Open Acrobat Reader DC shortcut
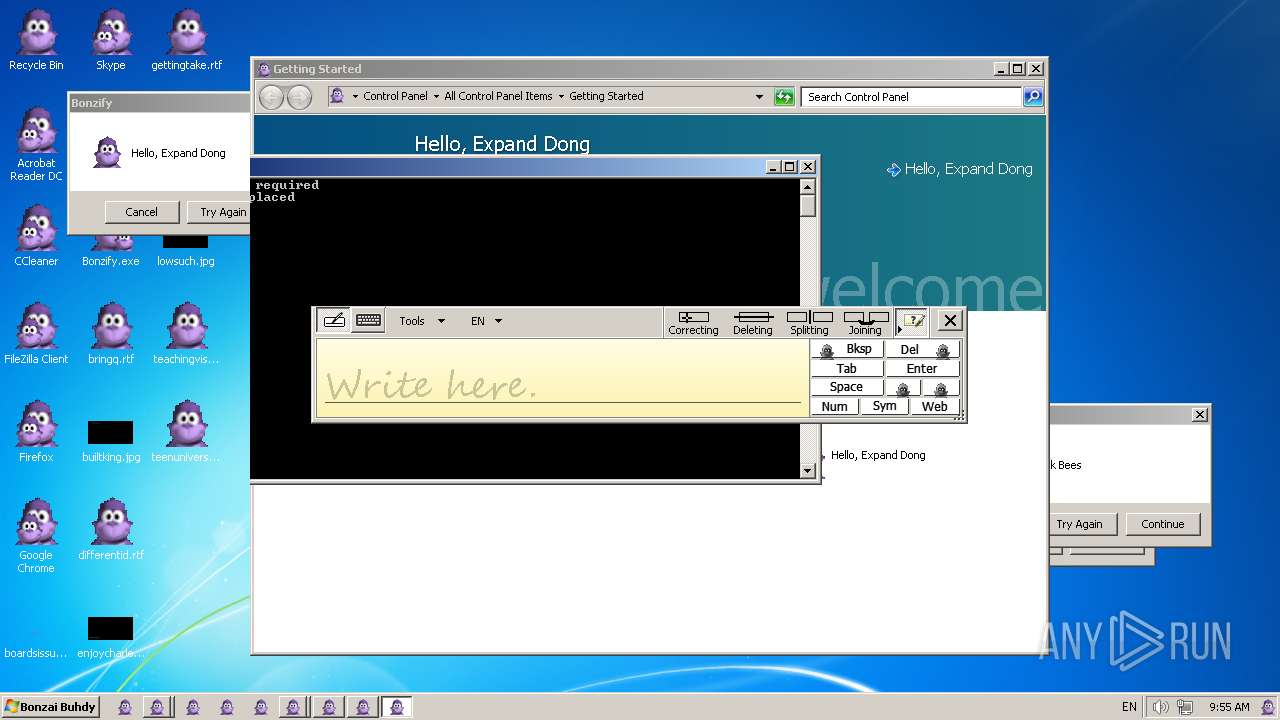The width and height of the screenshot is (1280, 720). point(36,144)
